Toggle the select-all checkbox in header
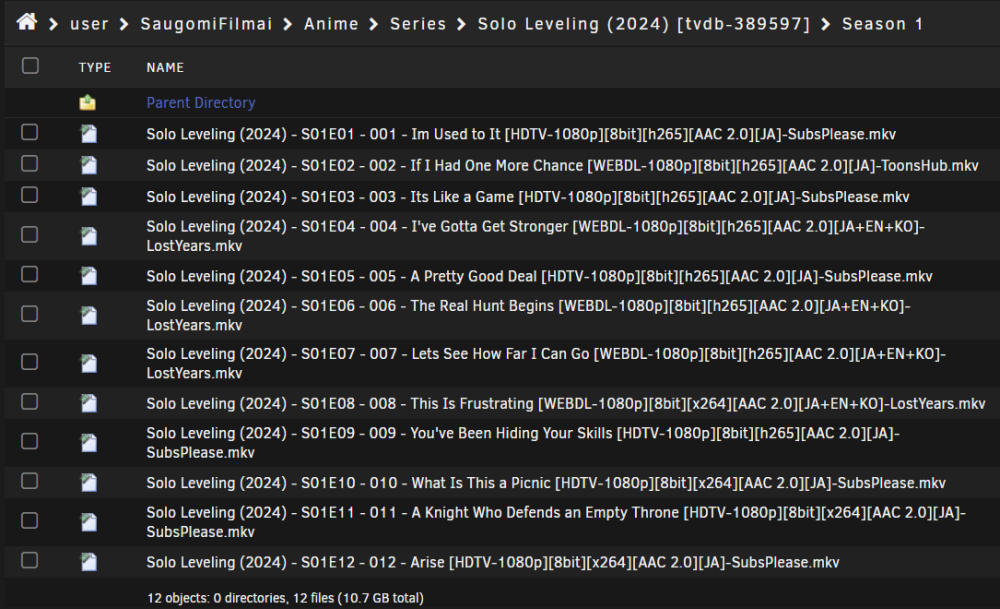This screenshot has height=609, width=1000. pos(30,66)
